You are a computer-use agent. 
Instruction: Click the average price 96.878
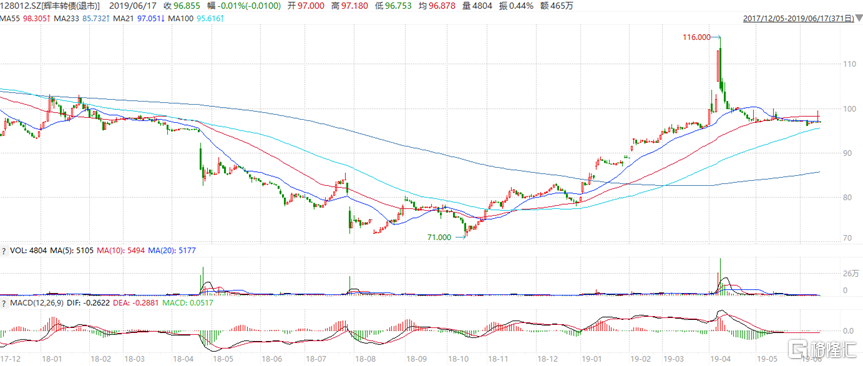point(443,6)
